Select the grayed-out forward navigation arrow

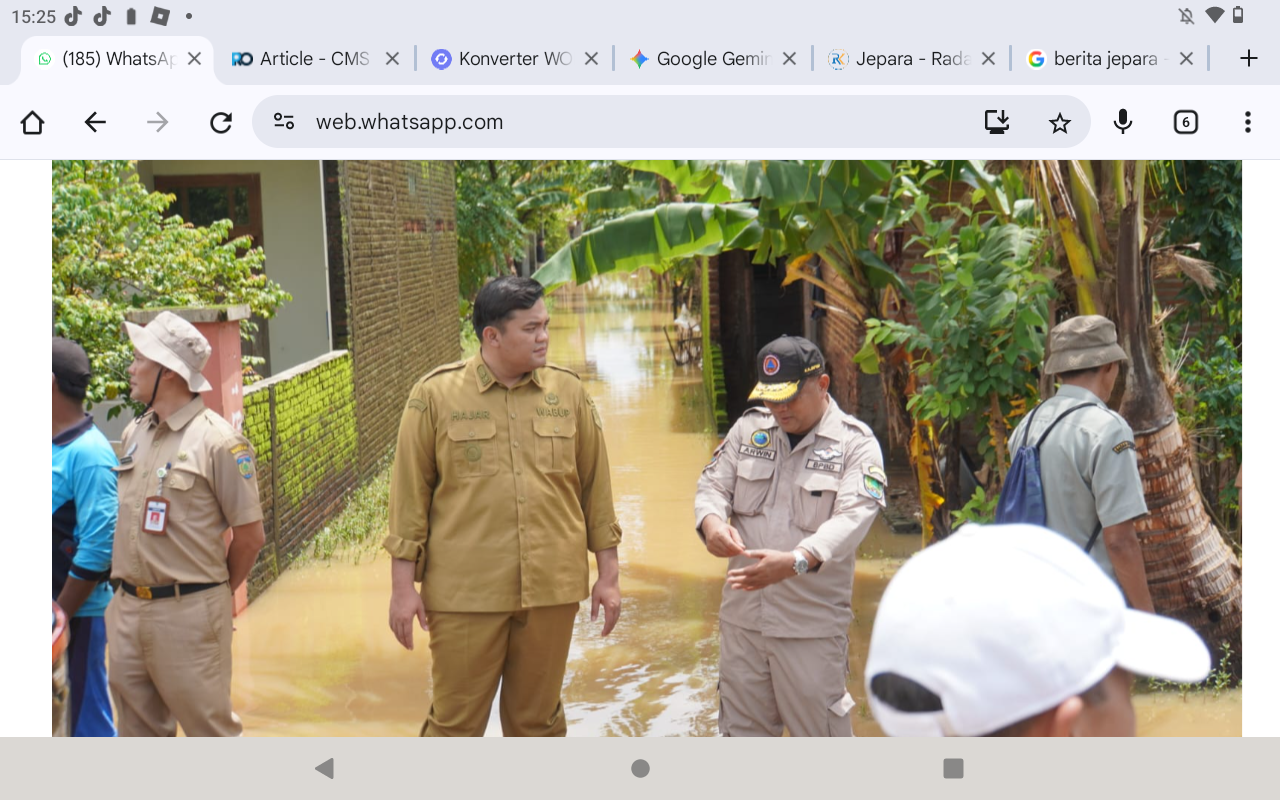(x=157, y=121)
